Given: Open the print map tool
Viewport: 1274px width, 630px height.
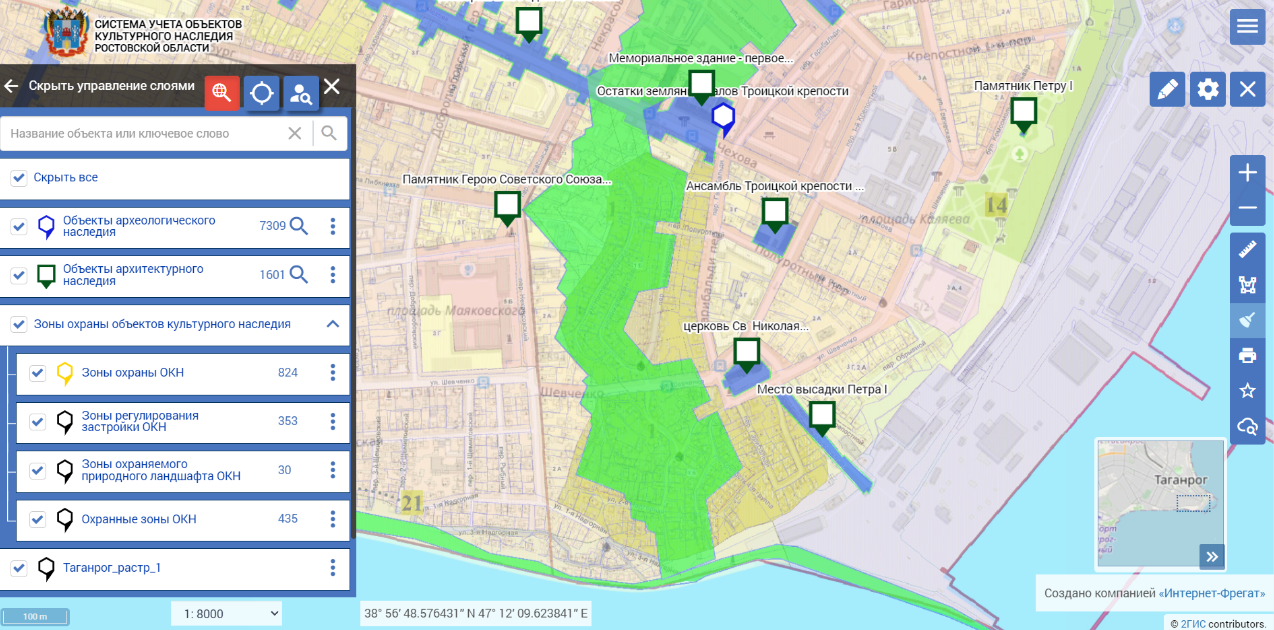Looking at the screenshot, I should (1247, 355).
